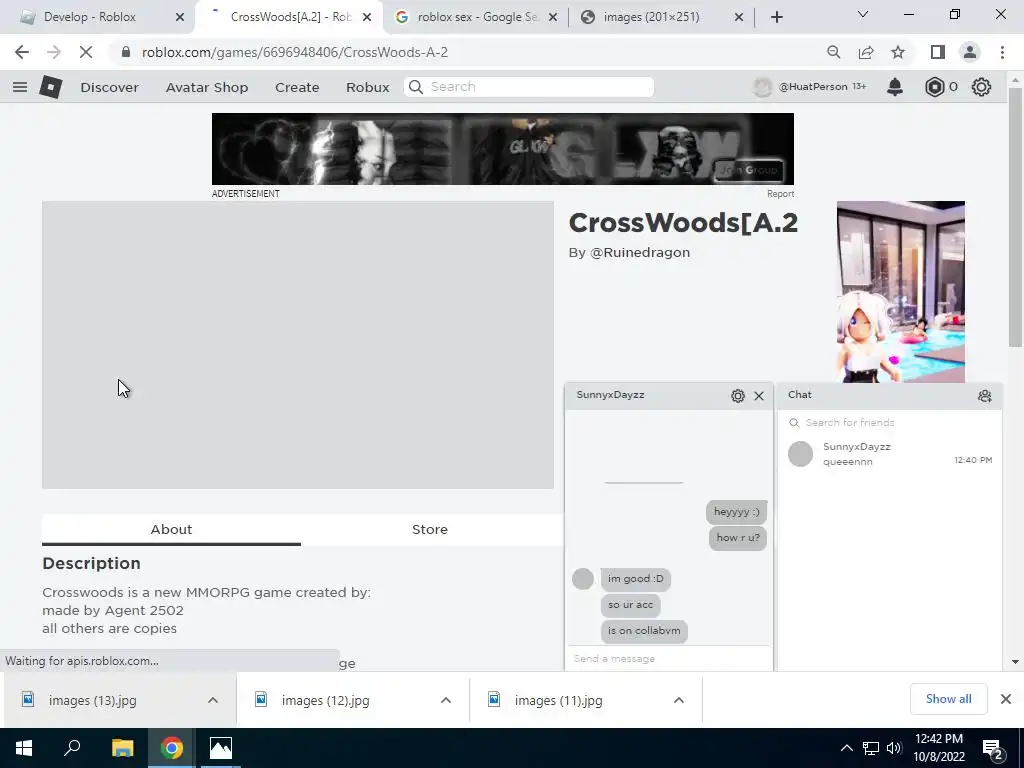Click the advertisement banner

coord(502,149)
